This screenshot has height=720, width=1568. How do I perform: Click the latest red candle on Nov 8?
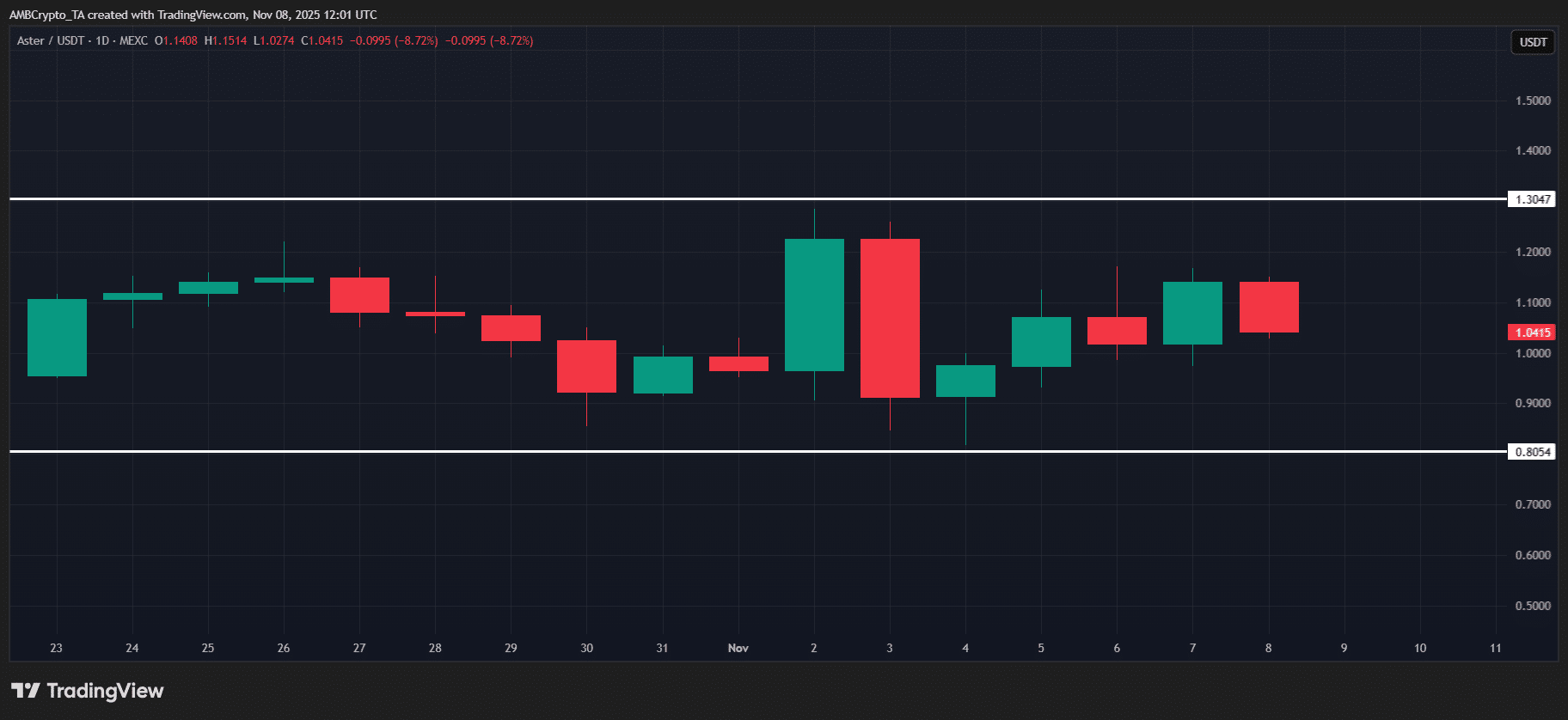1269,307
